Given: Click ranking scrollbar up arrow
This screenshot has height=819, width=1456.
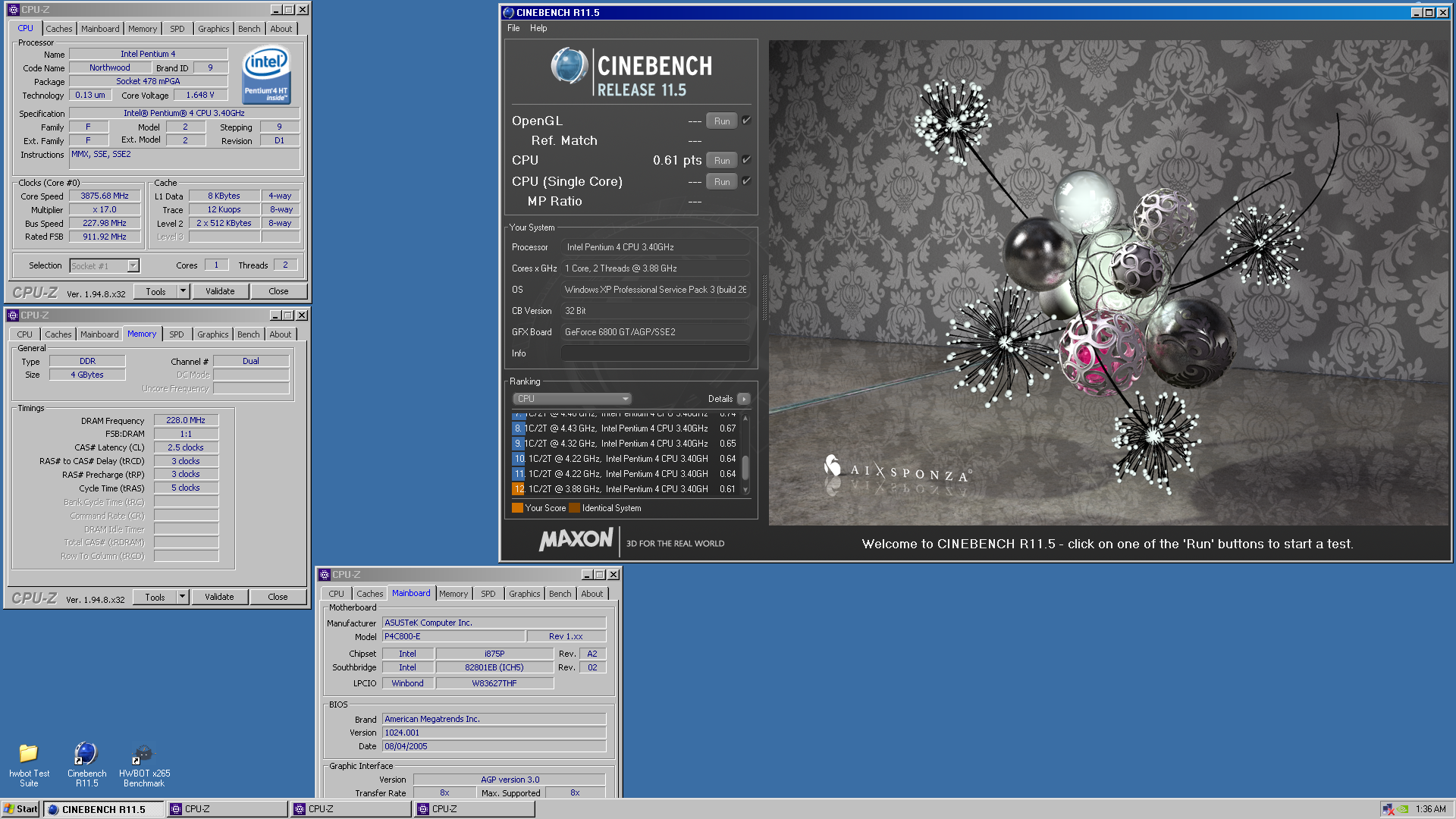Looking at the screenshot, I should [x=745, y=418].
